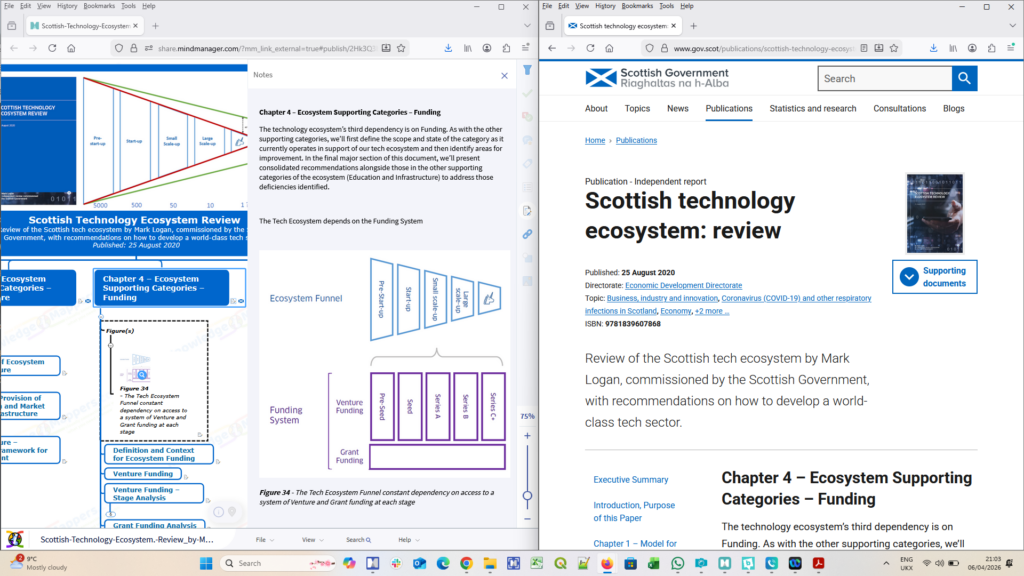
Task: Expand the '+2 more ...' topics link
Action: tap(712, 311)
